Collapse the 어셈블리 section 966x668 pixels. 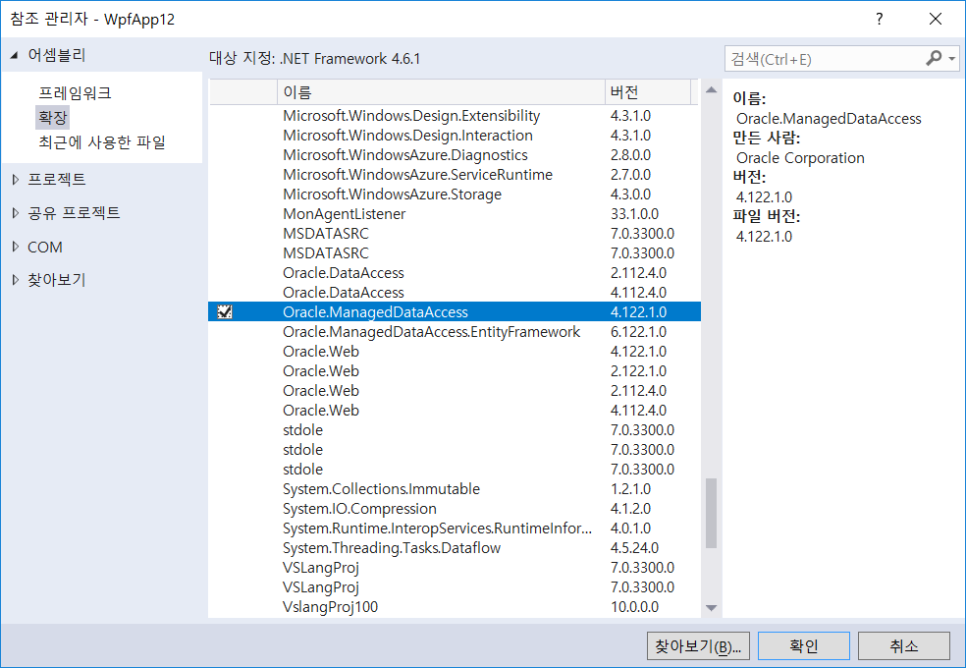point(14,55)
